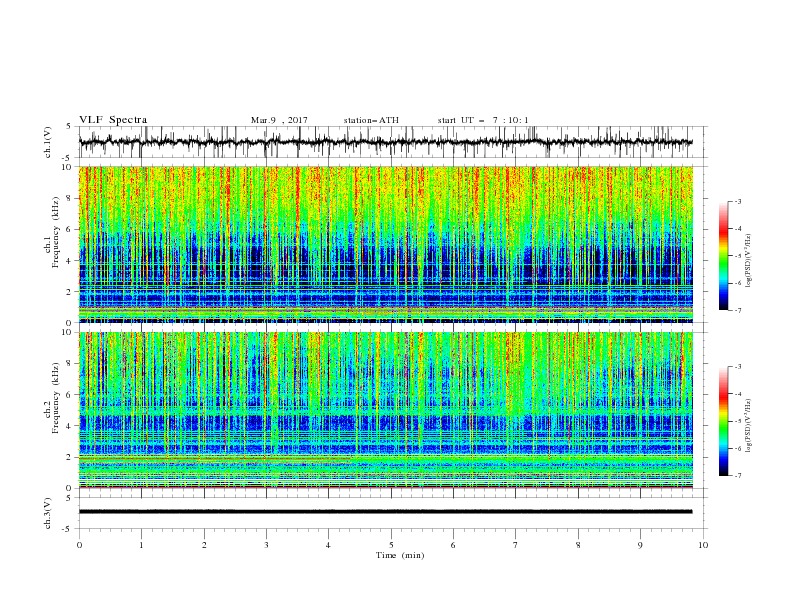This screenshot has height=612, width=792.
Task: Click the 'VLF Spectra' plot title
Action: click(x=113, y=120)
